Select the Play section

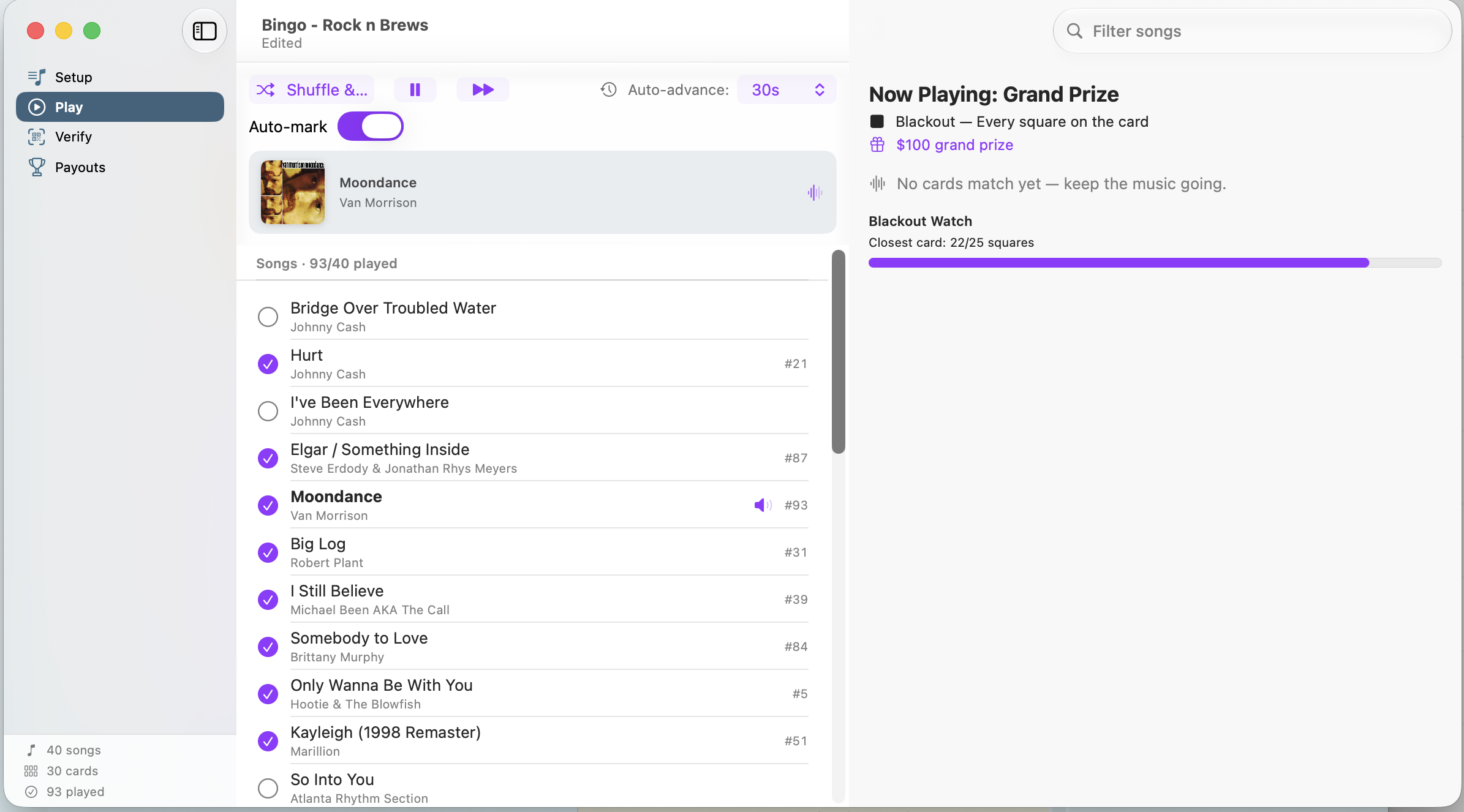tap(120, 107)
